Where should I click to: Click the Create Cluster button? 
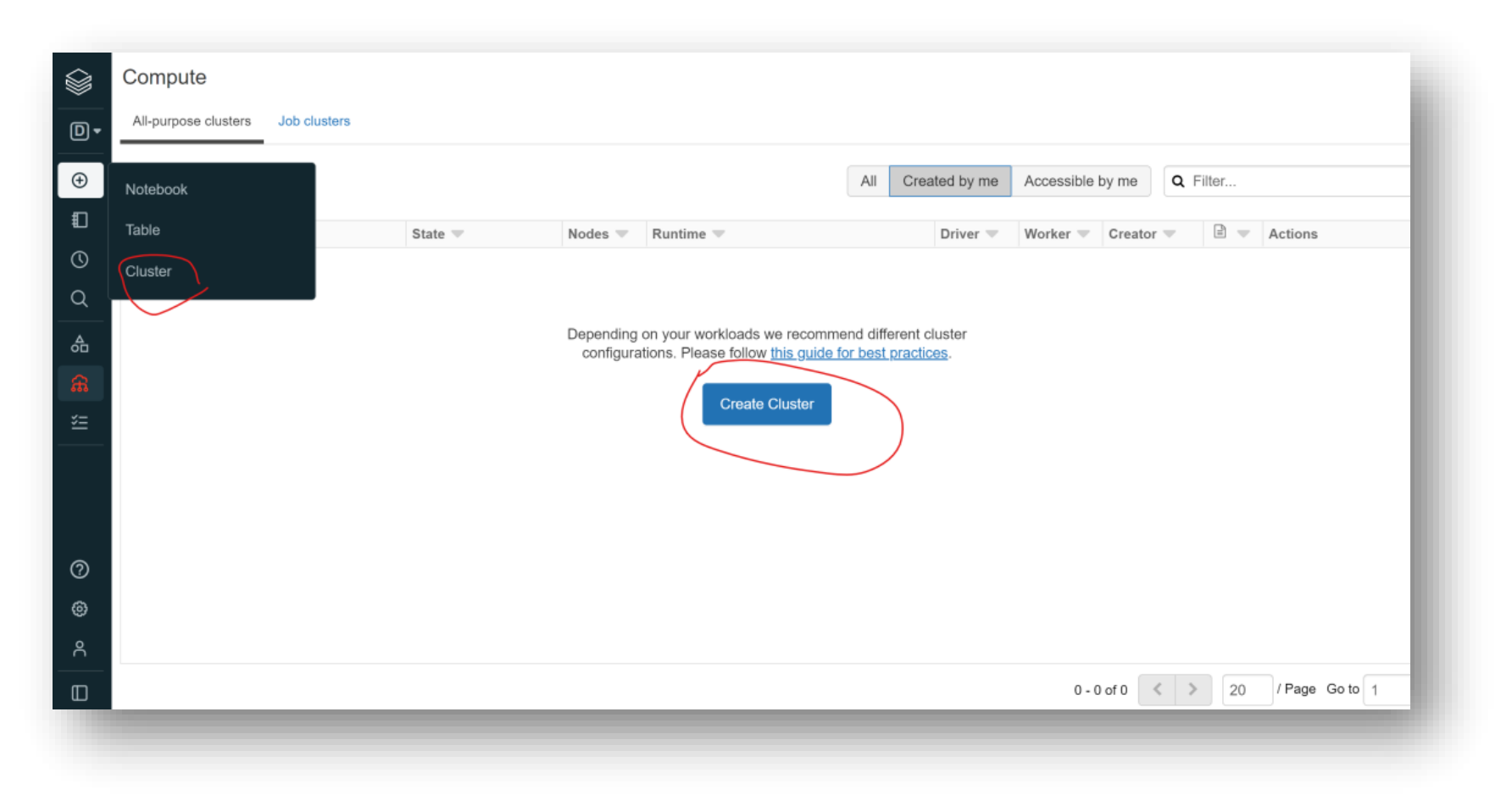click(x=767, y=404)
